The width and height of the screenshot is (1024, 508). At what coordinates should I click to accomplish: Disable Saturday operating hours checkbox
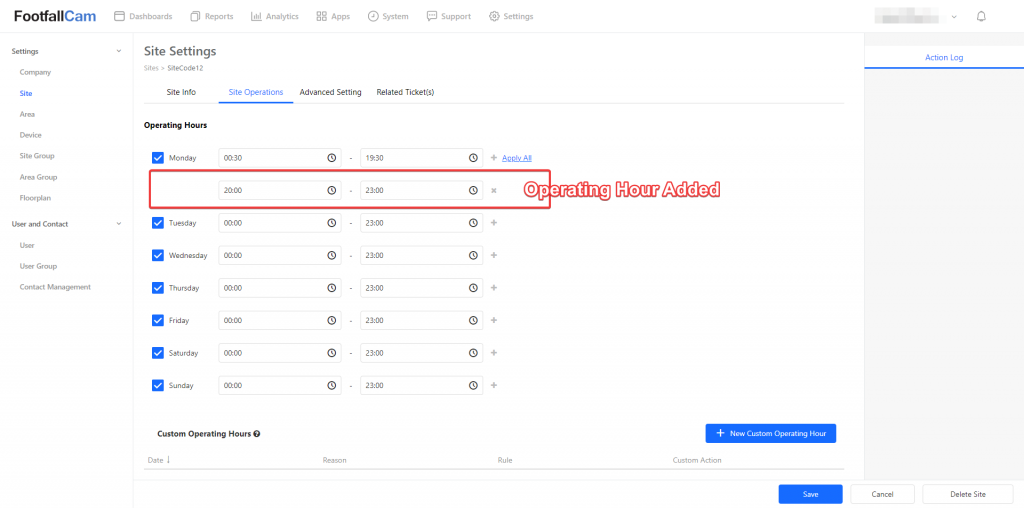158,353
